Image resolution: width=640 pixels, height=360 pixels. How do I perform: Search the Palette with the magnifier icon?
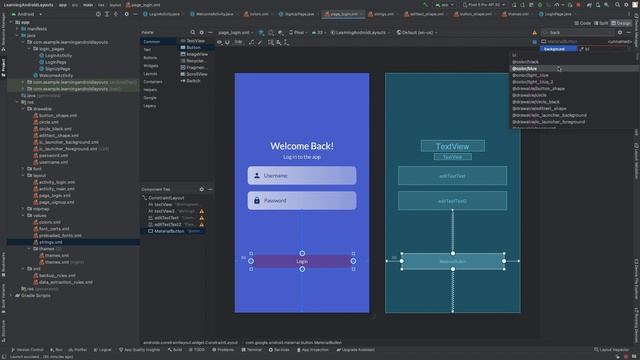pos(193,32)
